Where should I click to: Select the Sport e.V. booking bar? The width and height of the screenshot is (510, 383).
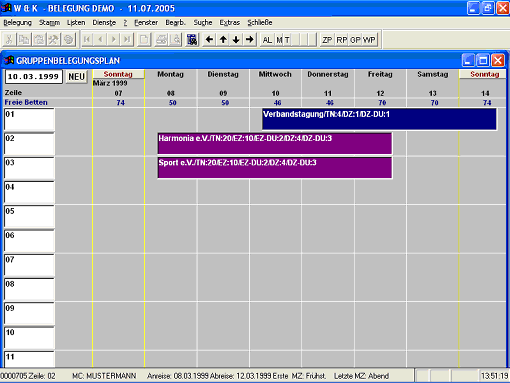point(275,168)
